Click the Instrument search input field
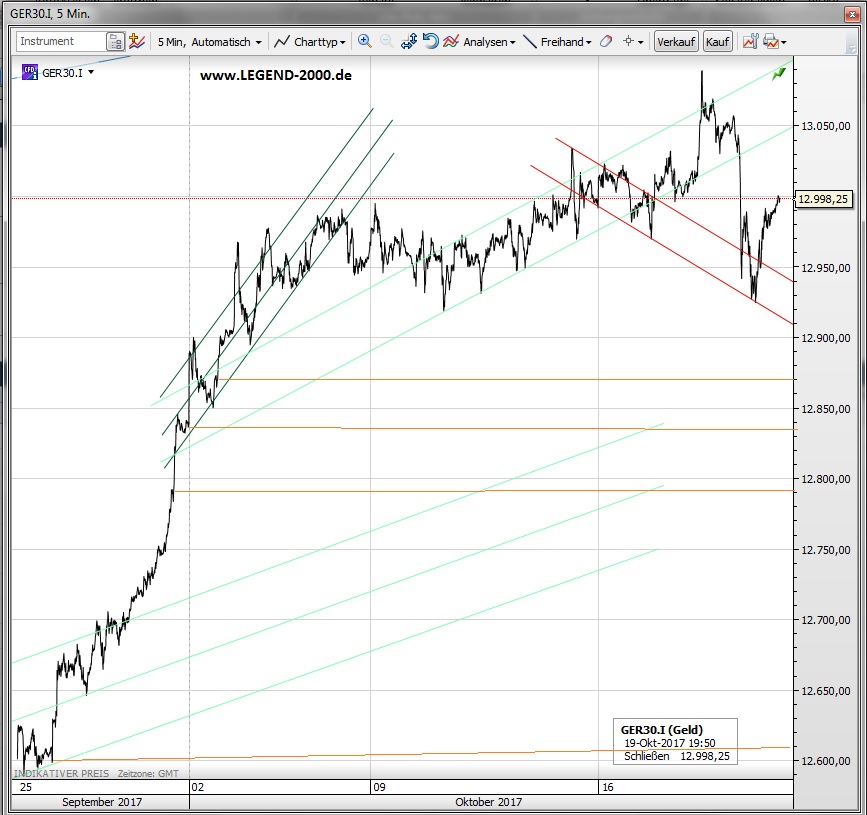Image resolution: width=867 pixels, height=815 pixels. pos(60,42)
